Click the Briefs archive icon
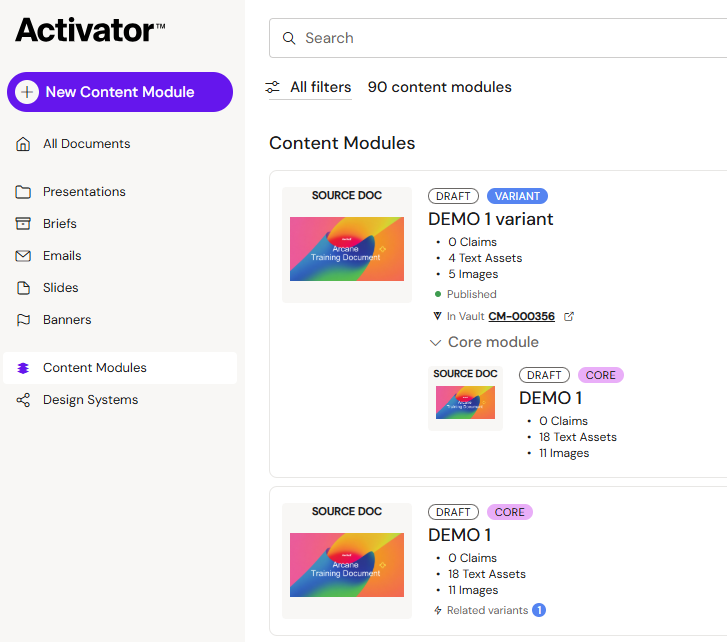 23,224
